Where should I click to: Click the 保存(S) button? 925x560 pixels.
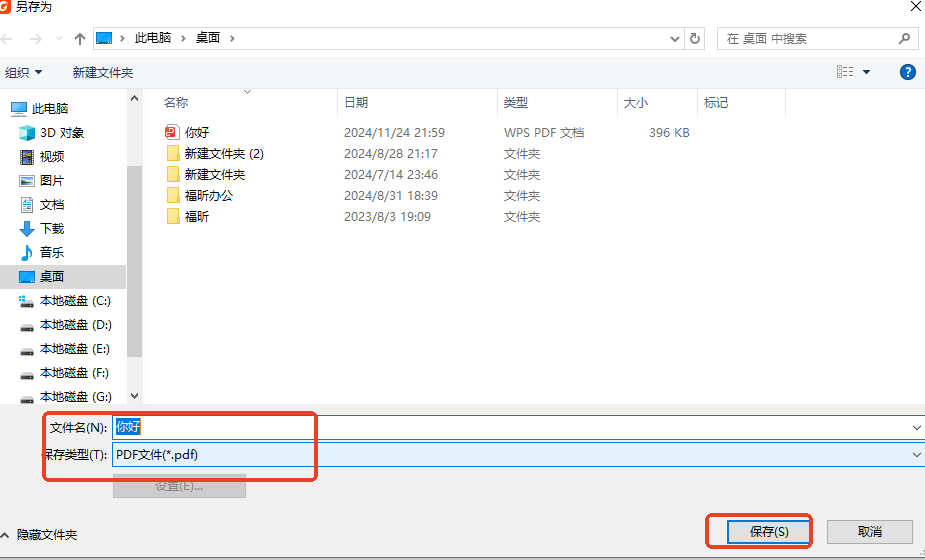click(x=759, y=532)
